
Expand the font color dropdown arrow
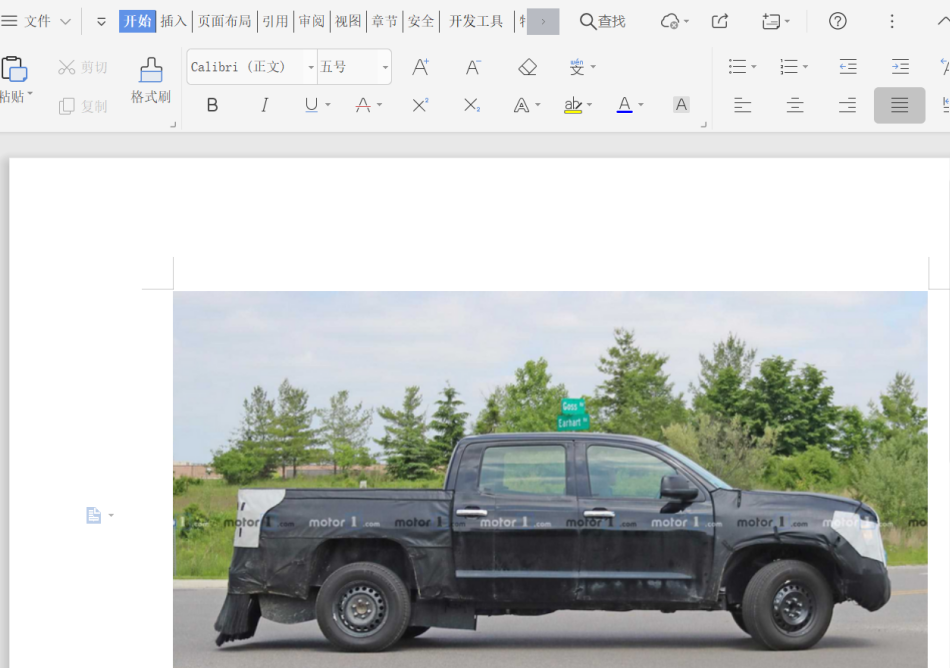pyautogui.click(x=641, y=105)
